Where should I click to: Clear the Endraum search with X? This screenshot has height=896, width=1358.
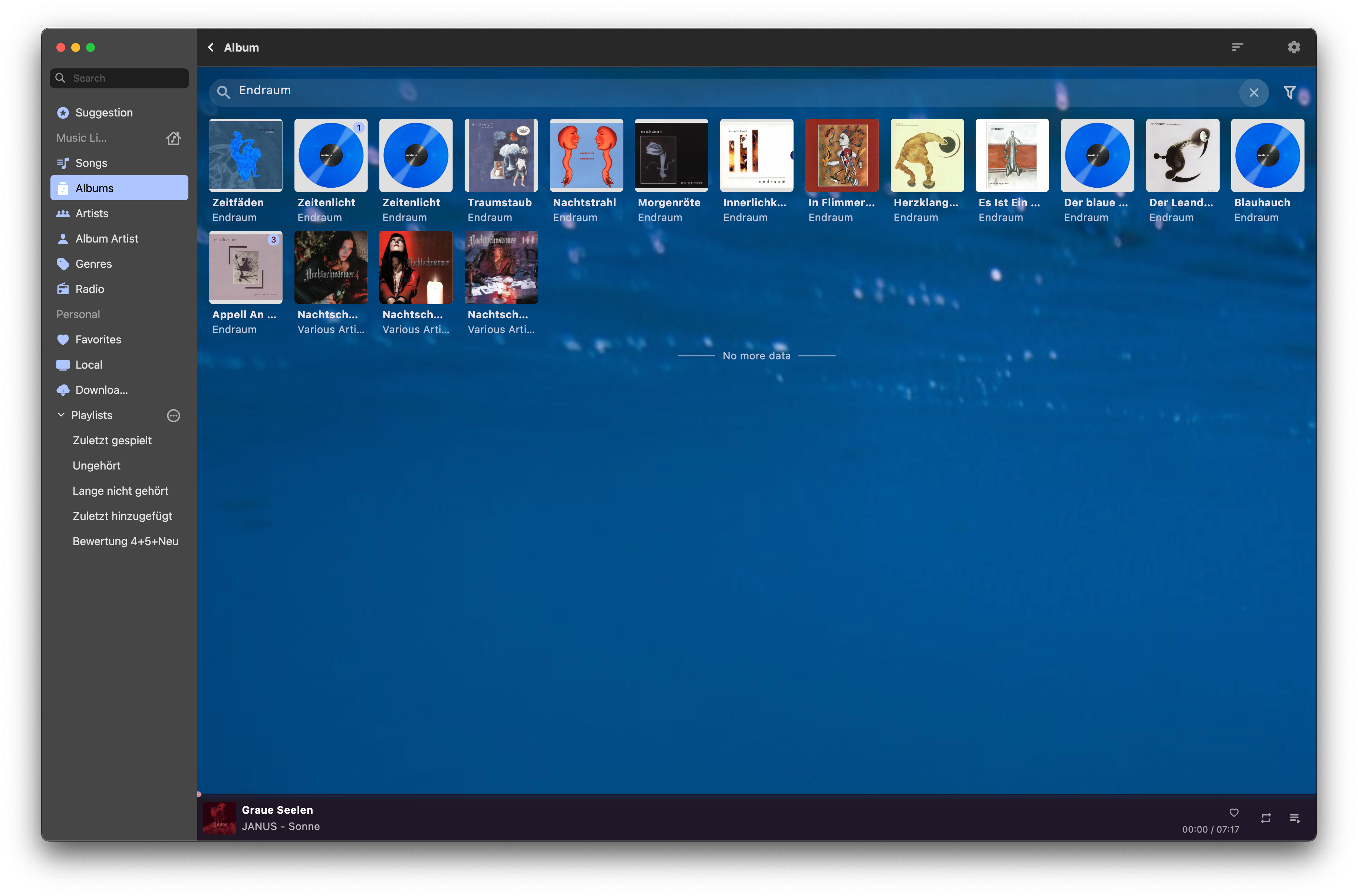1254,93
